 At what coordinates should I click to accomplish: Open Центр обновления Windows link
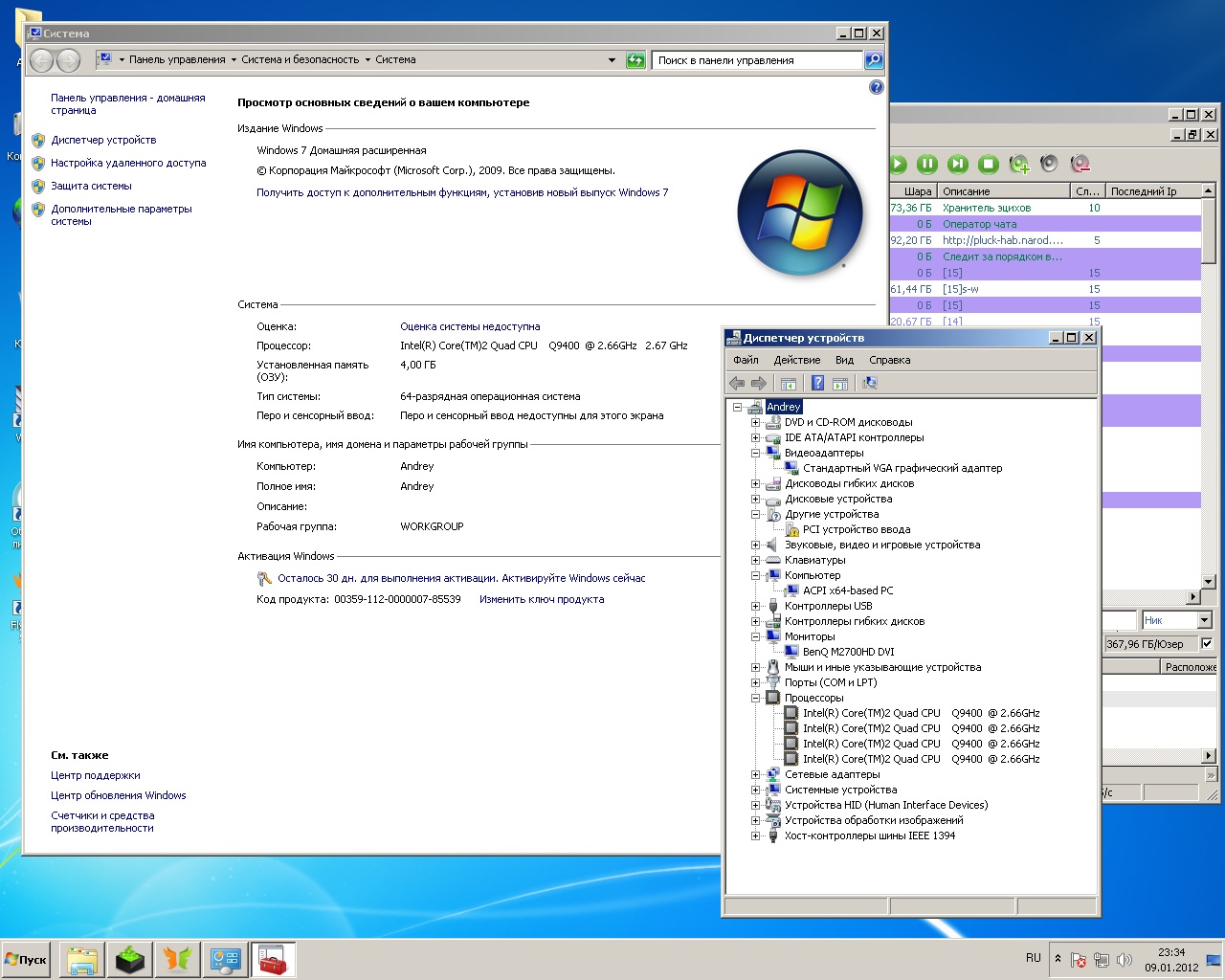[119, 795]
